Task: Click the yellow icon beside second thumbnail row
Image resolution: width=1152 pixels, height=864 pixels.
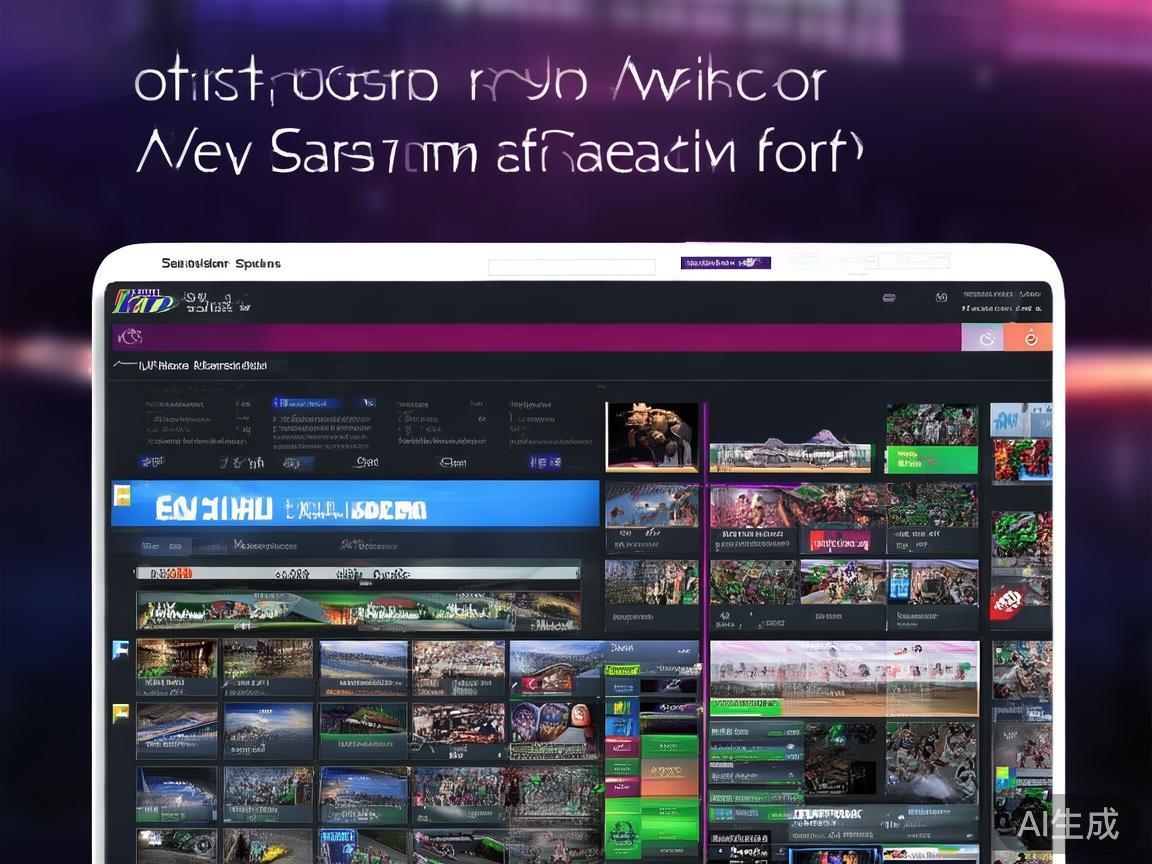Action: point(121,713)
